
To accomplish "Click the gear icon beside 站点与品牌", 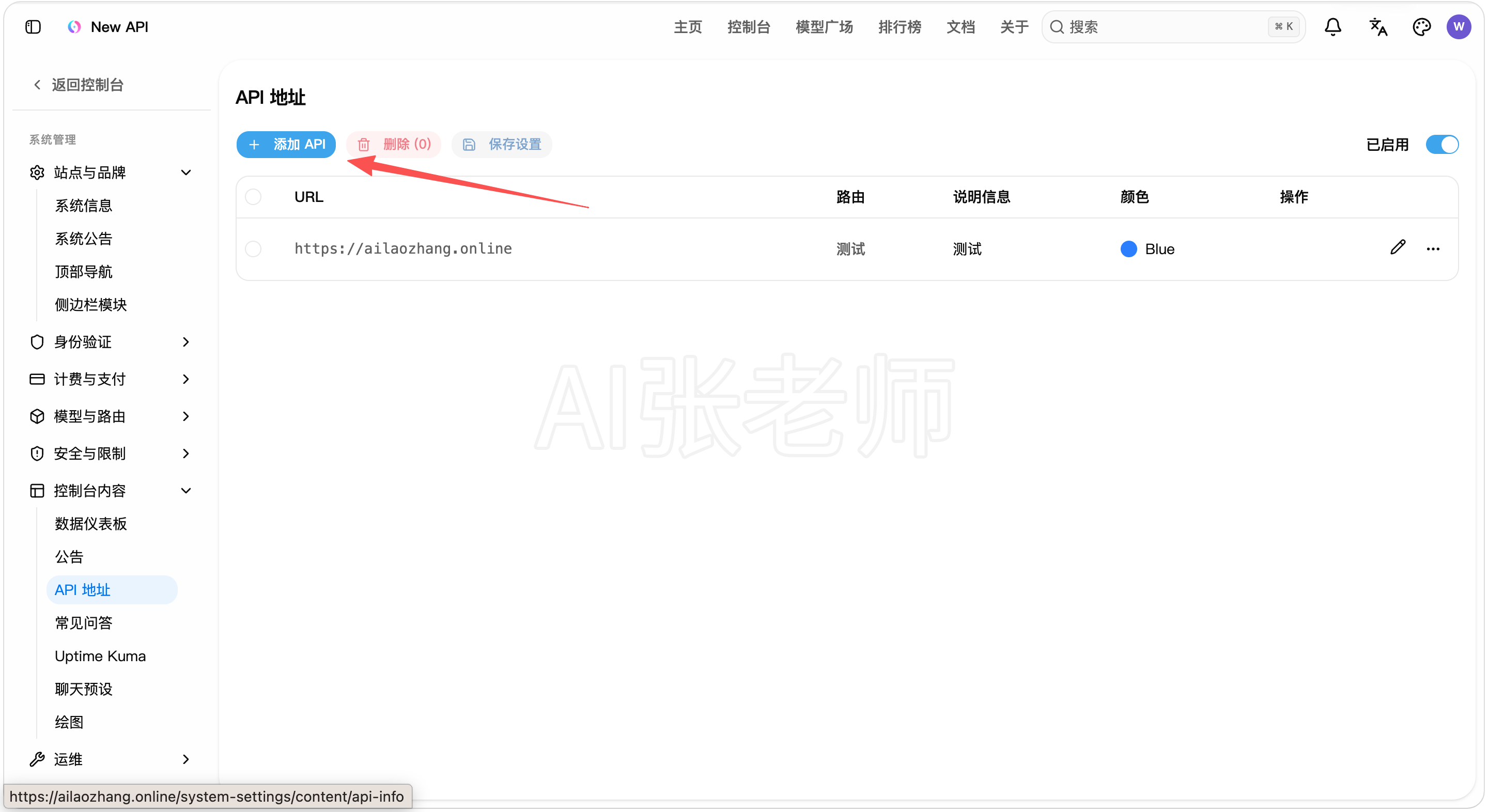I will tap(37, 172).
